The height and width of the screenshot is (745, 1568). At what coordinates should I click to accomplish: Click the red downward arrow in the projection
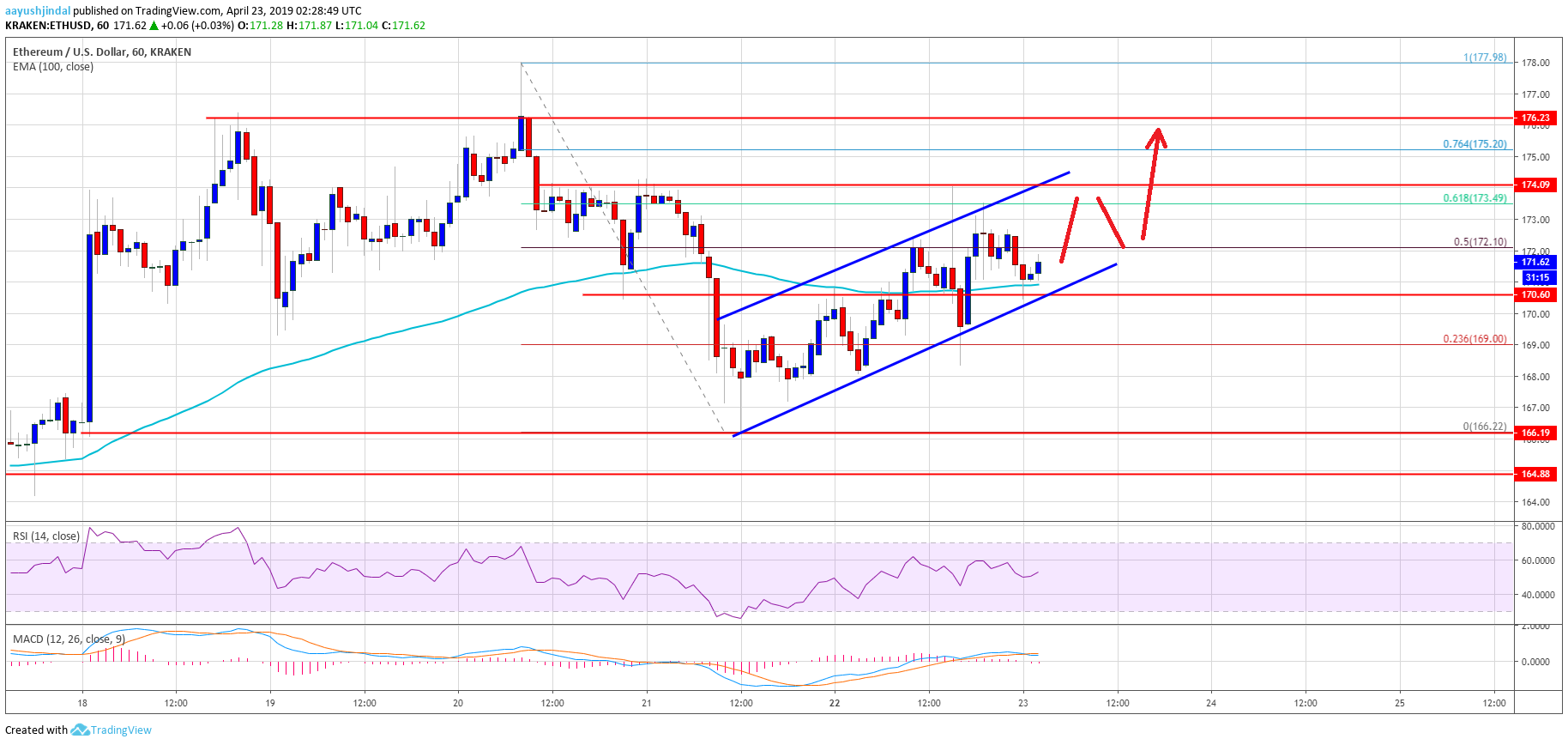point(1110,222)
